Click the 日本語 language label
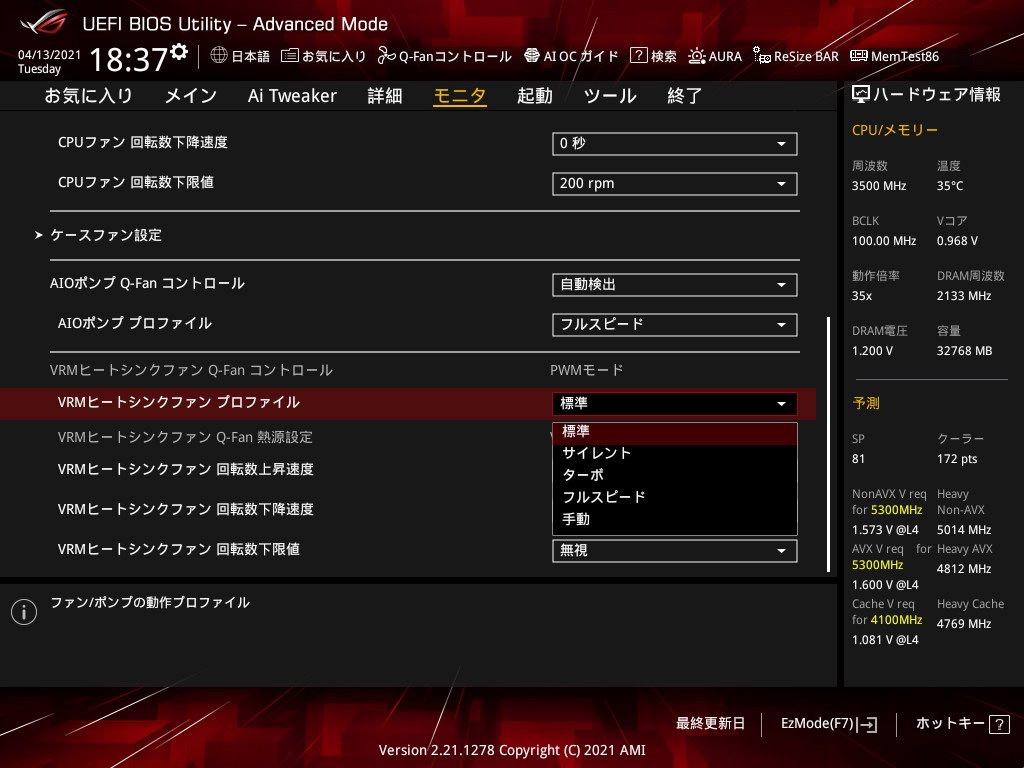1024x768 pixels. [x=251, y=56]
